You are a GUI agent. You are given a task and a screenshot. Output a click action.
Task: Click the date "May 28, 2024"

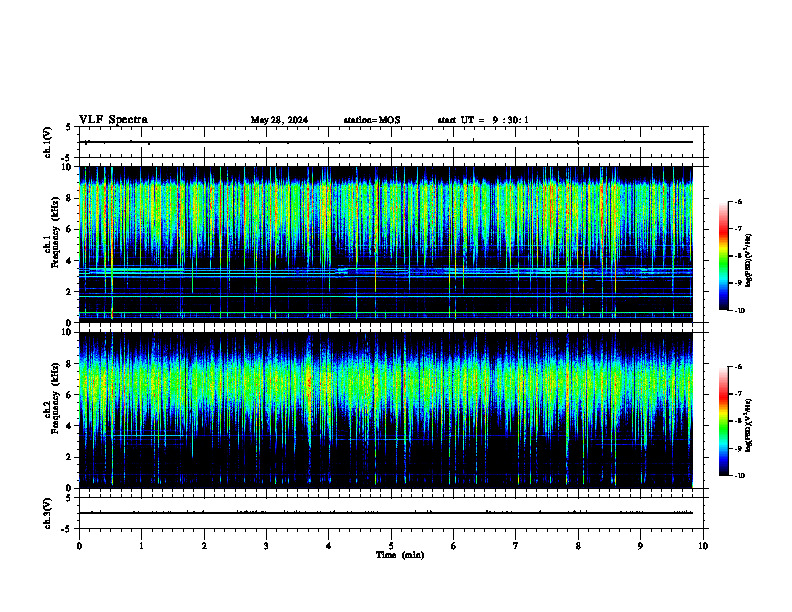[x=279, y=120]
